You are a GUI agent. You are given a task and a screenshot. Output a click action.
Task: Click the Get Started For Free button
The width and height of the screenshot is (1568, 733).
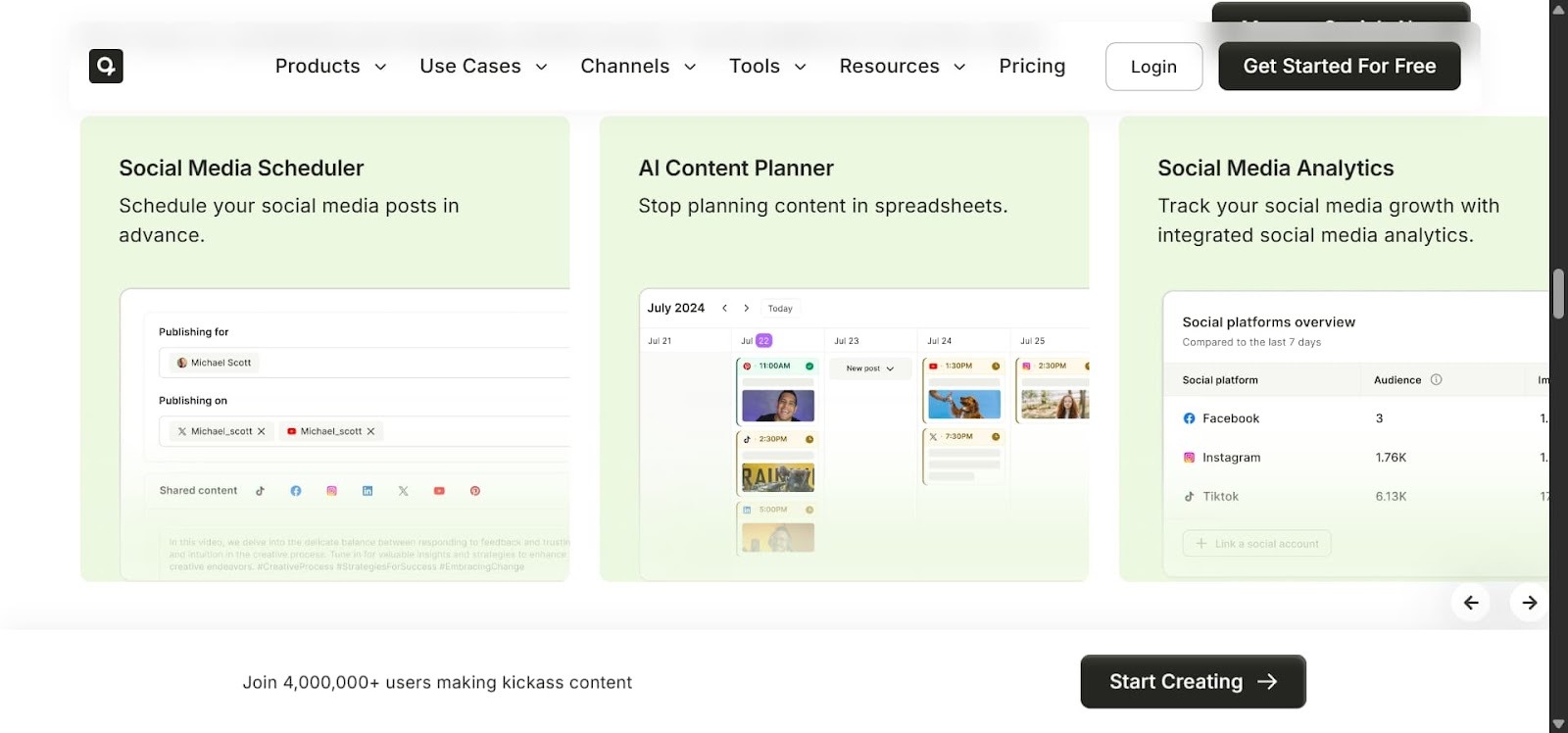coord(1339,67)
